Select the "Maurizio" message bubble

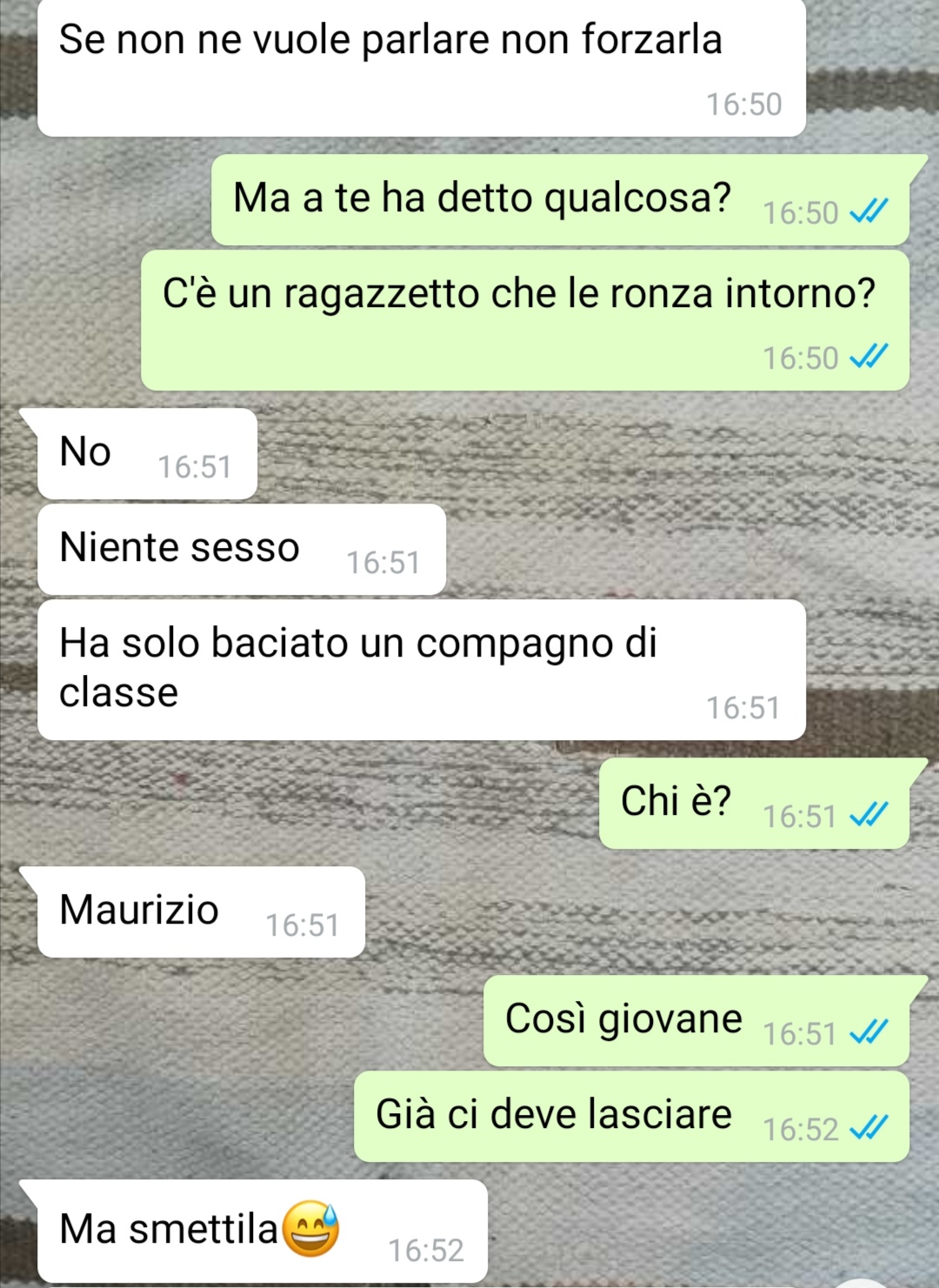pyautogui.click(x=201, y=911)
